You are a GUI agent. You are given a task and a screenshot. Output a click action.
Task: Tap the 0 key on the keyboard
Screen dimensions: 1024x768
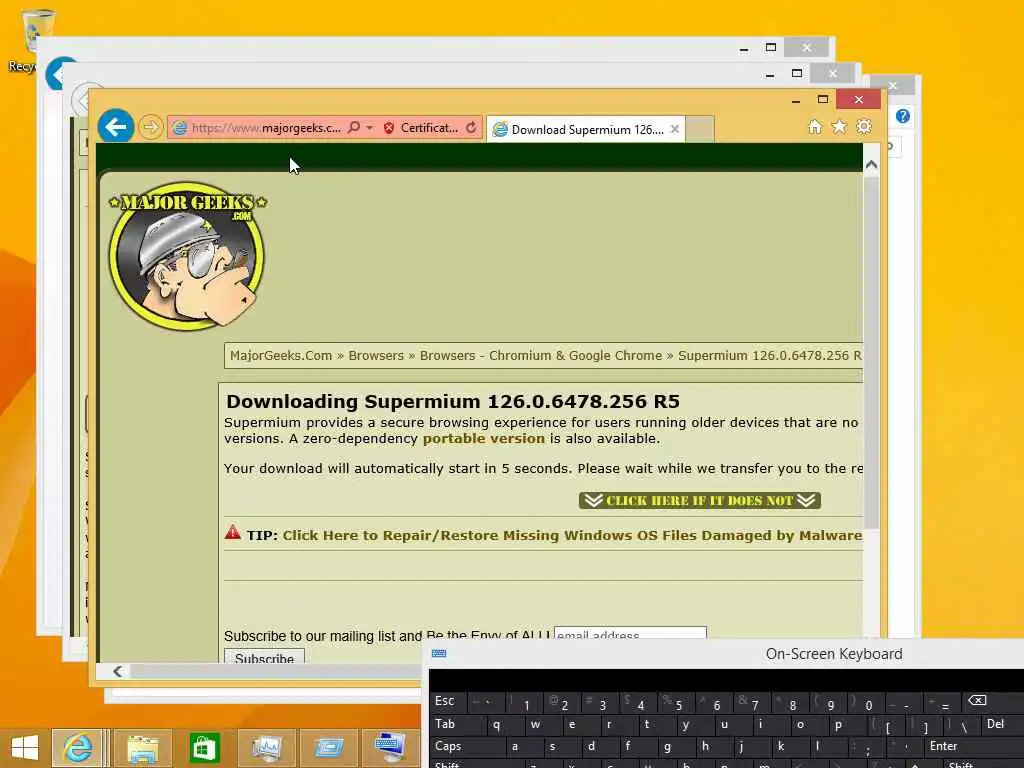point(867,703)
